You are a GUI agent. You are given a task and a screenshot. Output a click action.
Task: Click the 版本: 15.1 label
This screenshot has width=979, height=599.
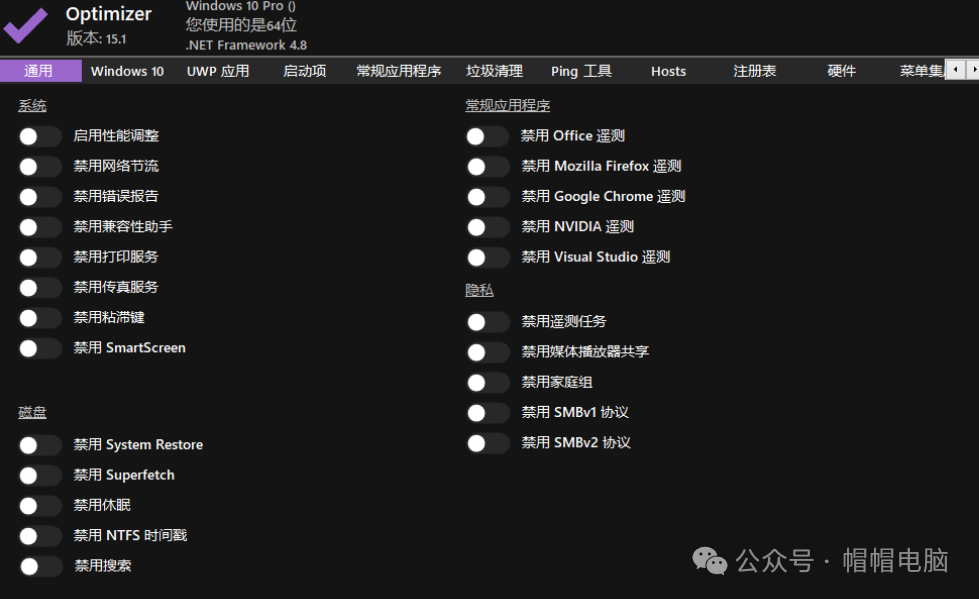[96, 39]
